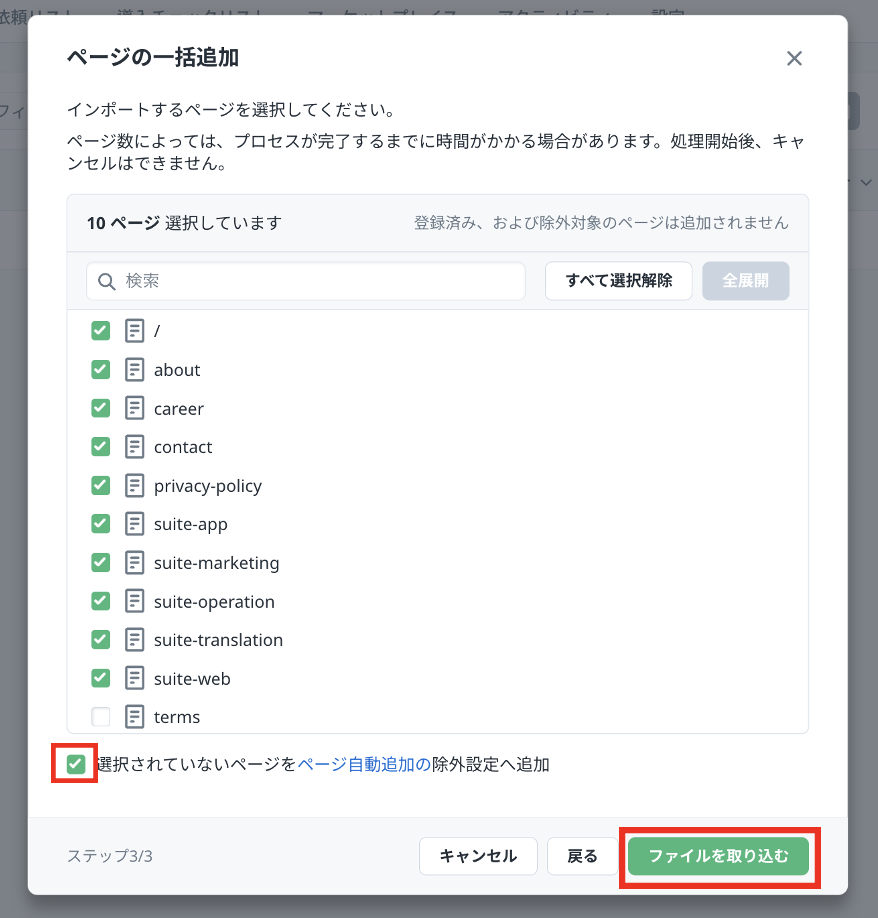Click the magnifier icon in search box

[106, 281]
